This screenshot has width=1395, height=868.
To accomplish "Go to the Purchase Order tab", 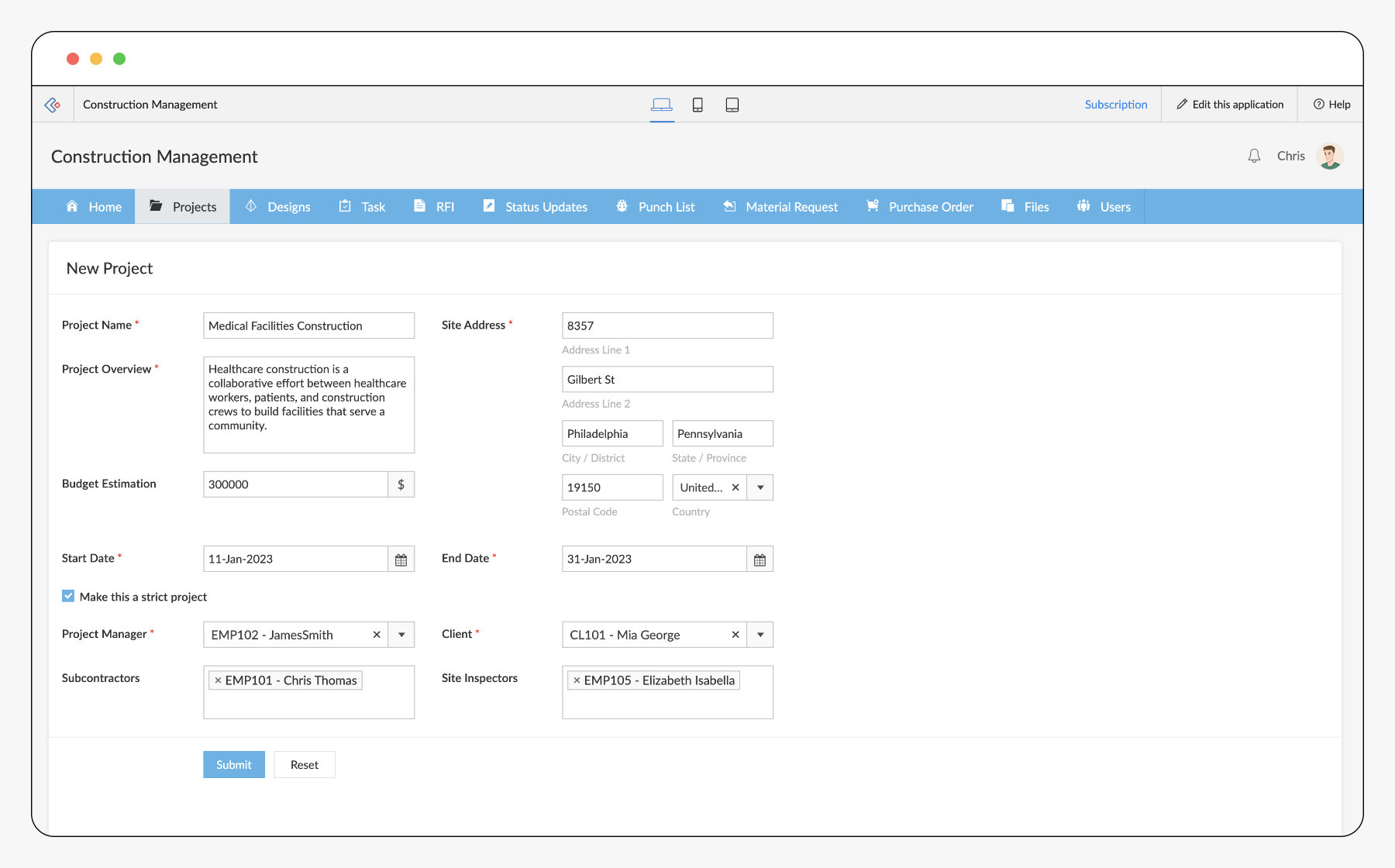I will coord(920,207).
